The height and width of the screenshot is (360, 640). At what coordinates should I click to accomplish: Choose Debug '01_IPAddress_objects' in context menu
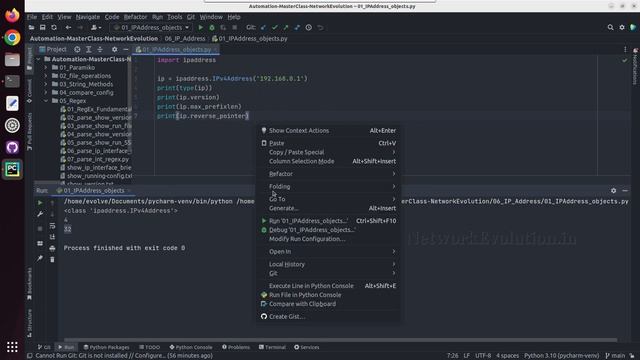[x=328, y=230]
